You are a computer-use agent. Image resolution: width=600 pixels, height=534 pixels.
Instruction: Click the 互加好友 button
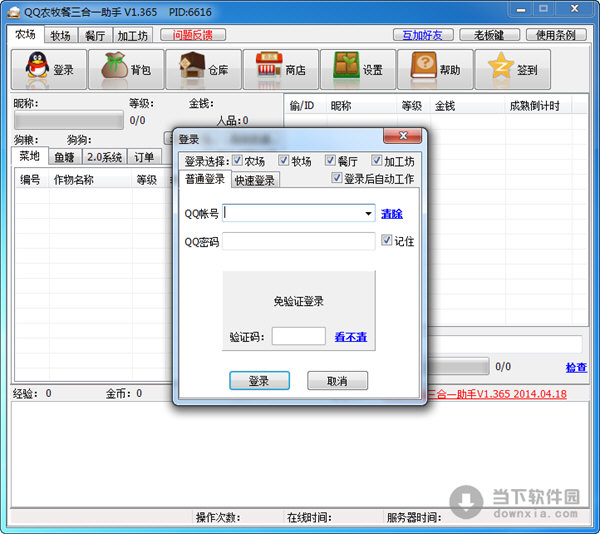(423, 35)
